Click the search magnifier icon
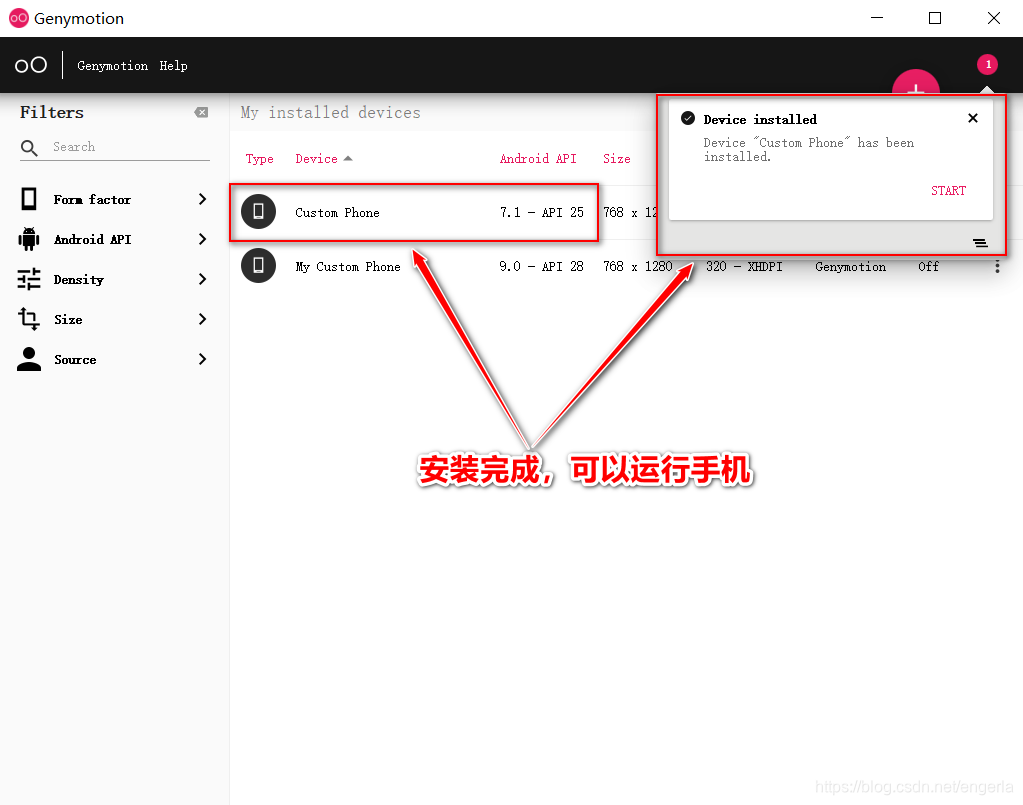 29,148
